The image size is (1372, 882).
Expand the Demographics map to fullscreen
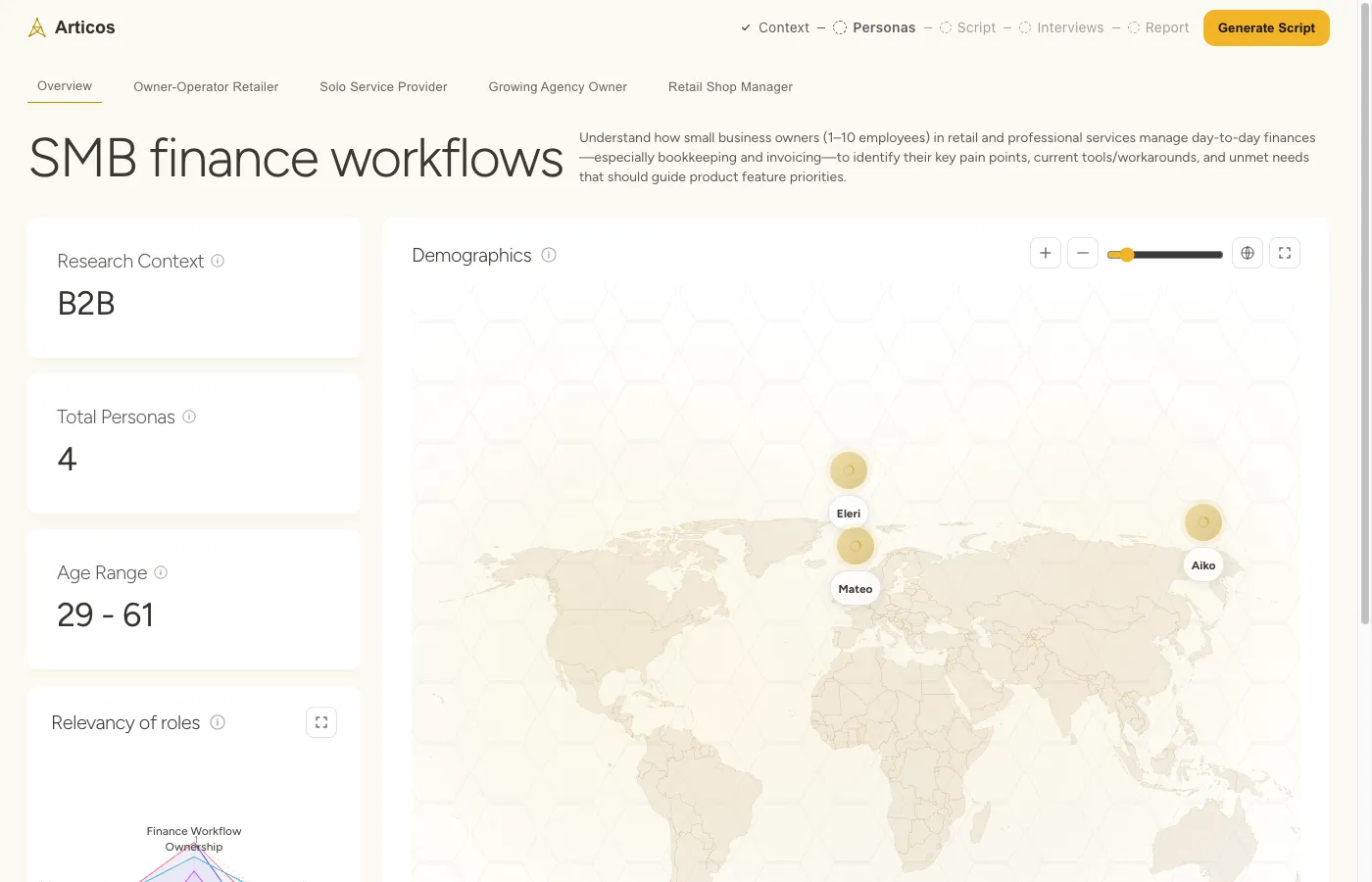1285,253
